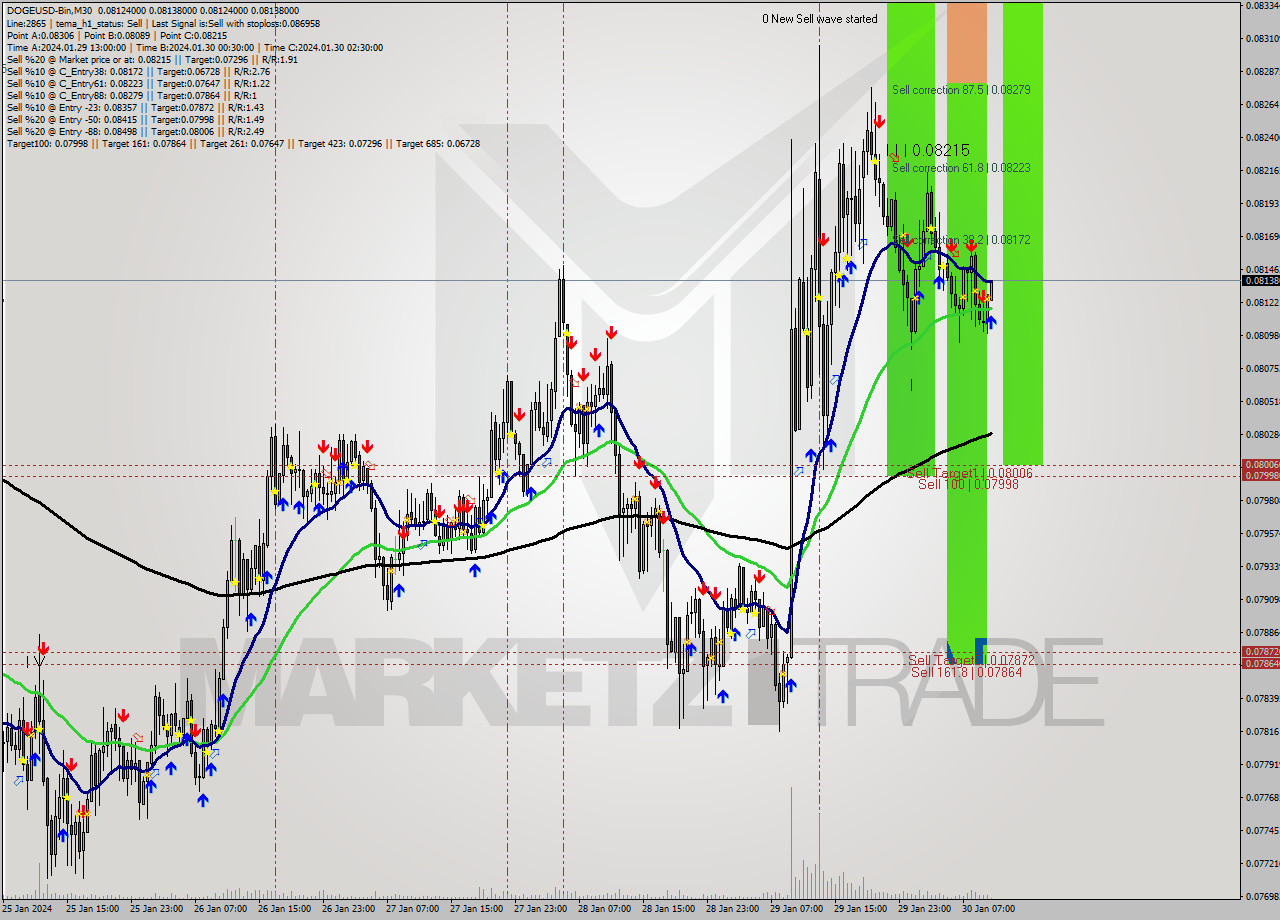Click the '25 Jan 2024' date on time axis

(26, 909)
